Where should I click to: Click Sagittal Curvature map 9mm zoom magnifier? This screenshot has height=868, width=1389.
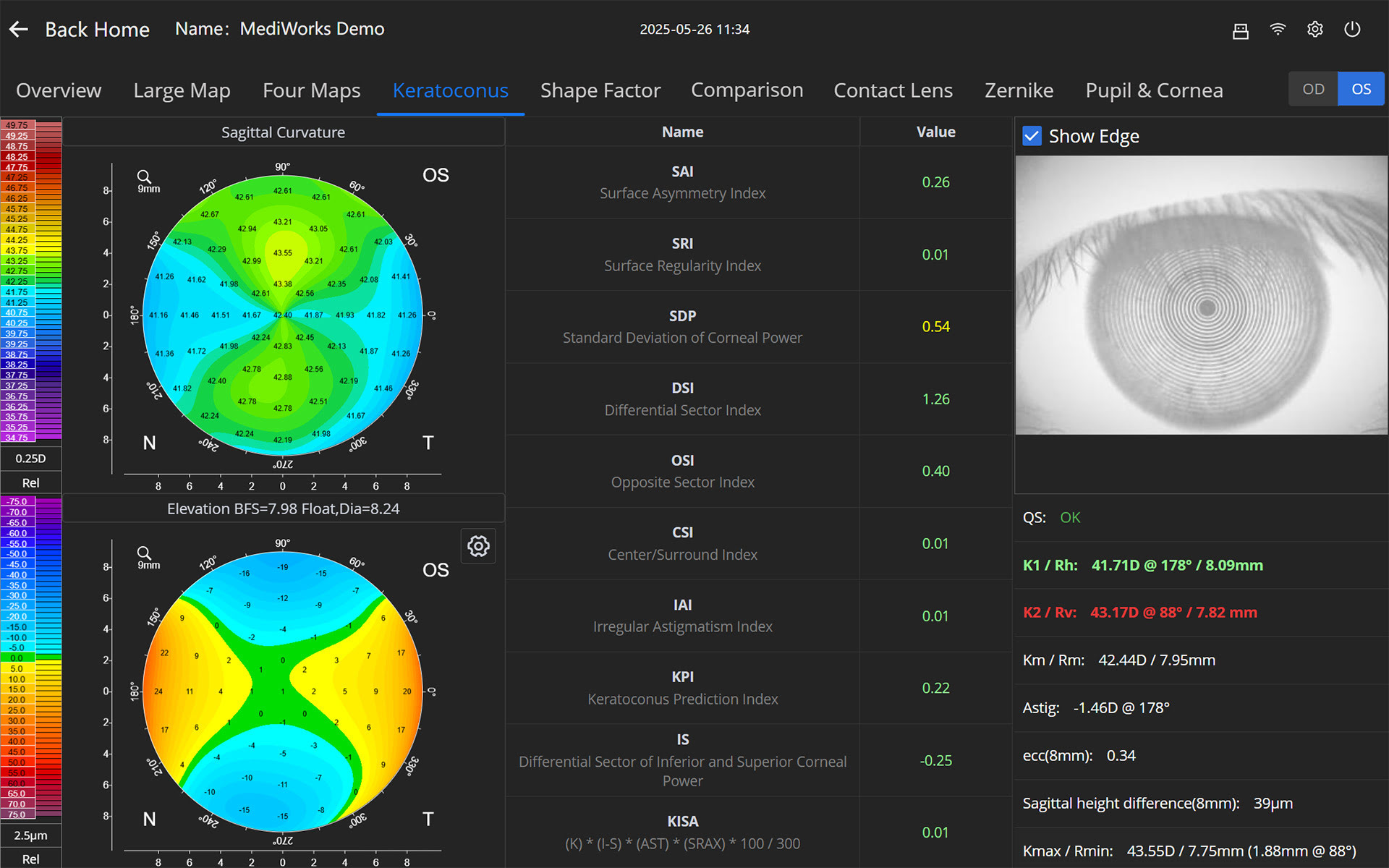(145, 177)
